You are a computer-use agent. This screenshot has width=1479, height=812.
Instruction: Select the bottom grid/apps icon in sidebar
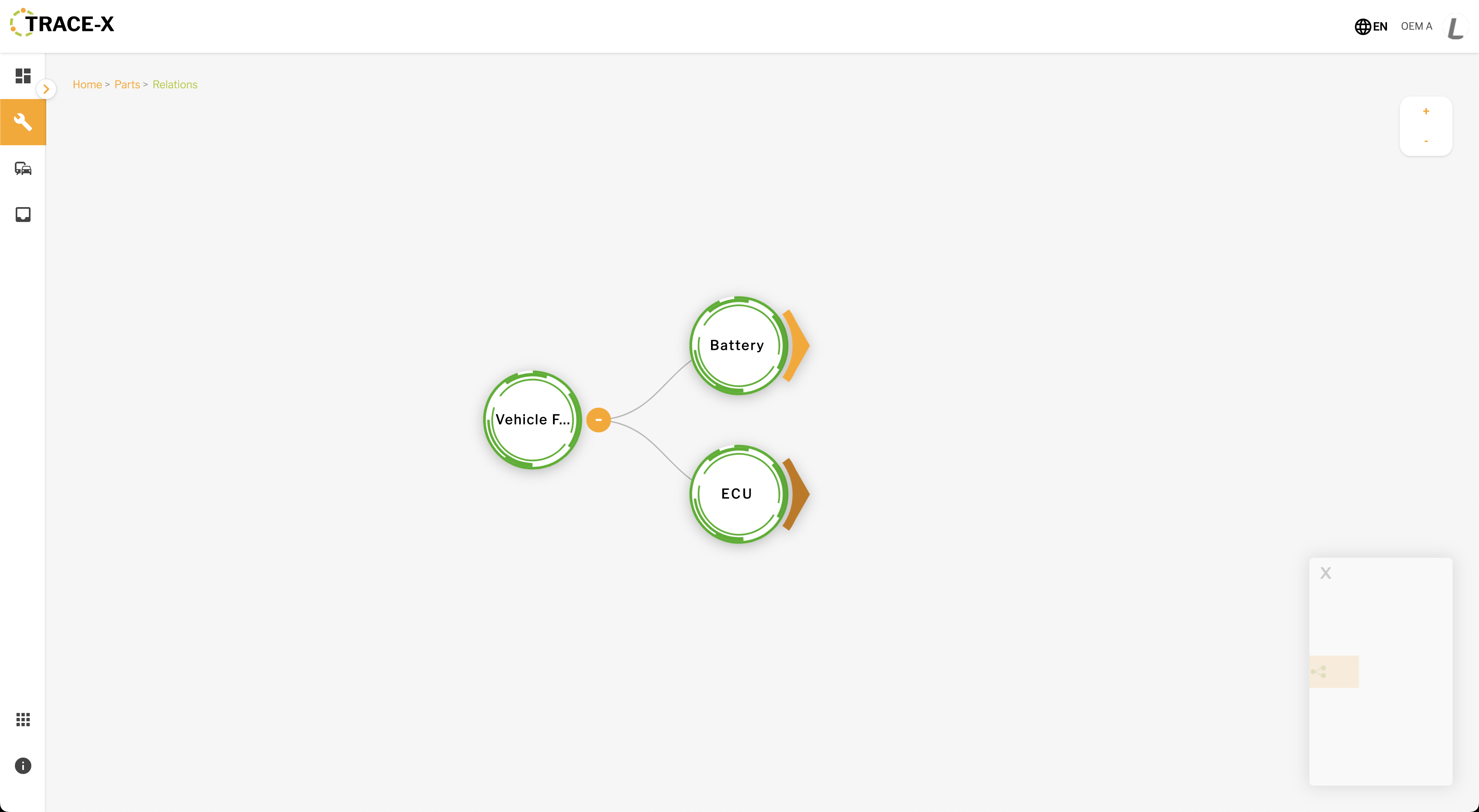tap(23, 719)
